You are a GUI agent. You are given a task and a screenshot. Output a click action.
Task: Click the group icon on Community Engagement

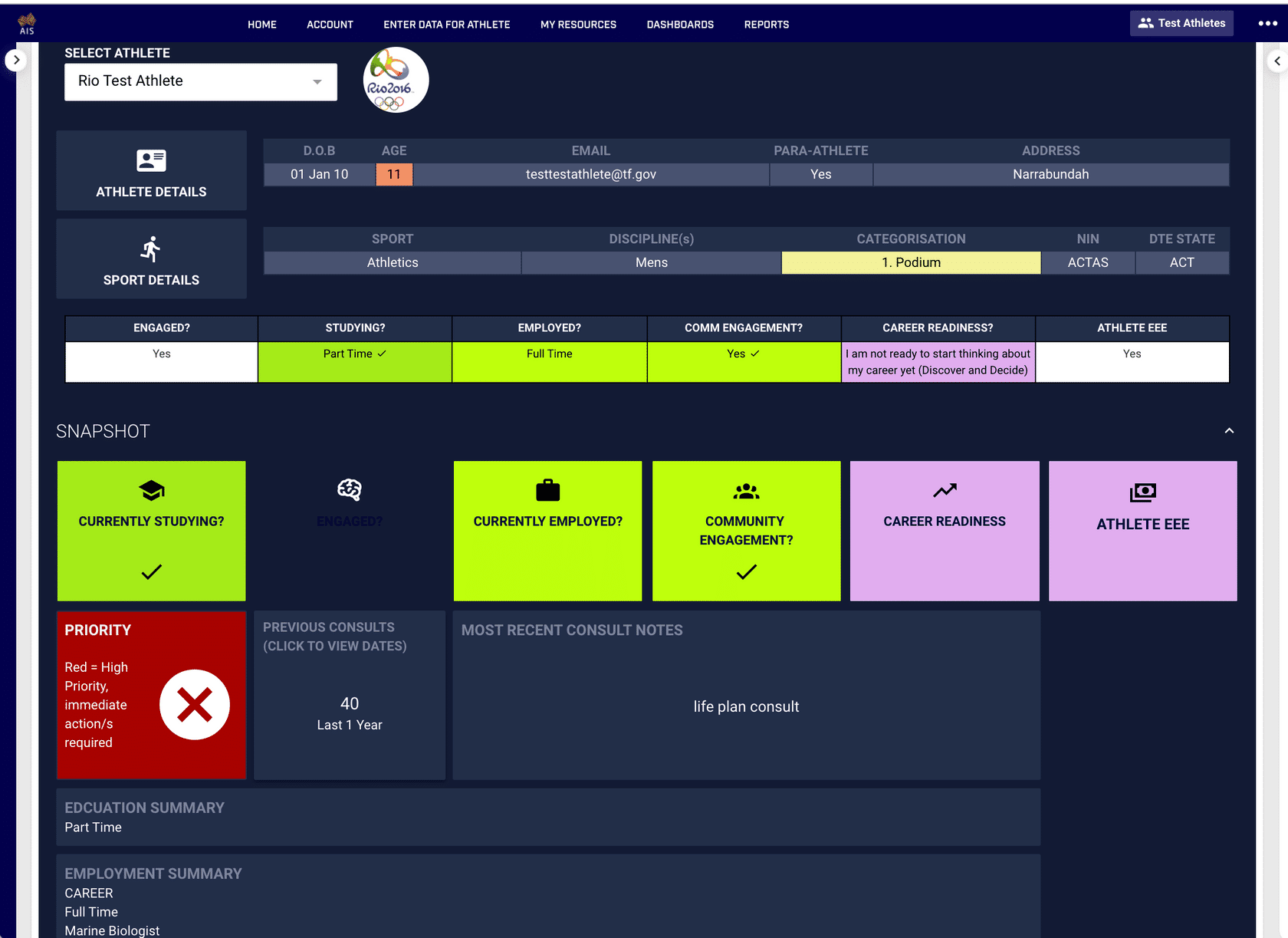pyautogui.click(x=746, y=491)
